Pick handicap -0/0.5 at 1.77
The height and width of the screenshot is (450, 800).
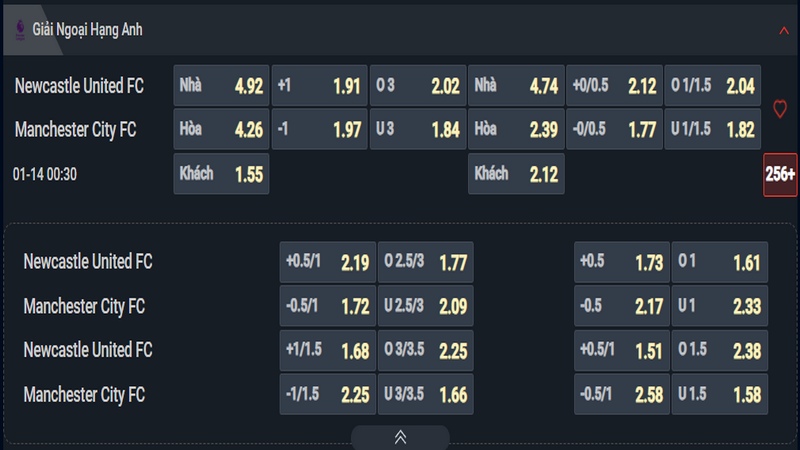614,129
